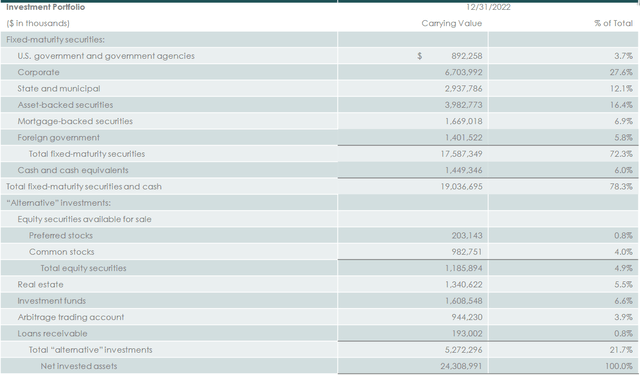The width and height of the screenshot is (640, 375).
Task: Click 'Total fixed-maturity securities and cash' label
Action: [84, 186]
